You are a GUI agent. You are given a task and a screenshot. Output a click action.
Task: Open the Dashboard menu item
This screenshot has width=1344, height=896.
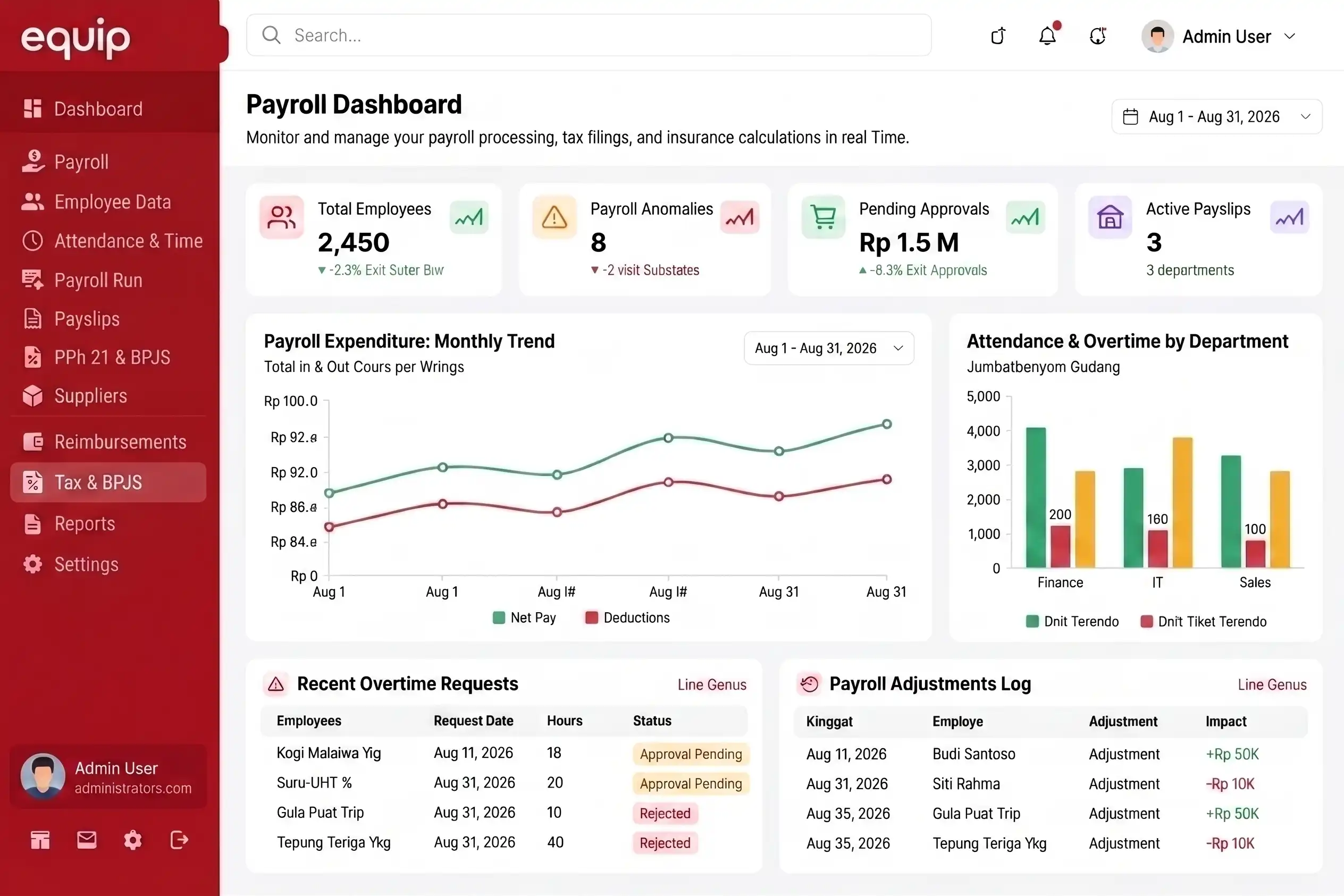click(109, 108)
